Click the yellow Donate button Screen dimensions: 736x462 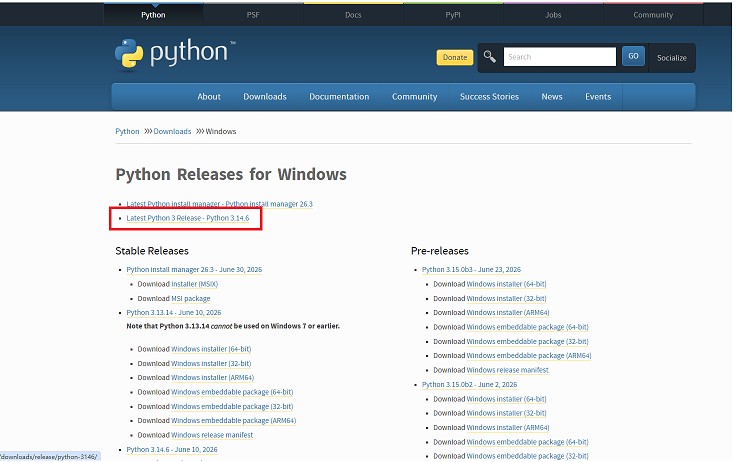click(x=455, y=57)
